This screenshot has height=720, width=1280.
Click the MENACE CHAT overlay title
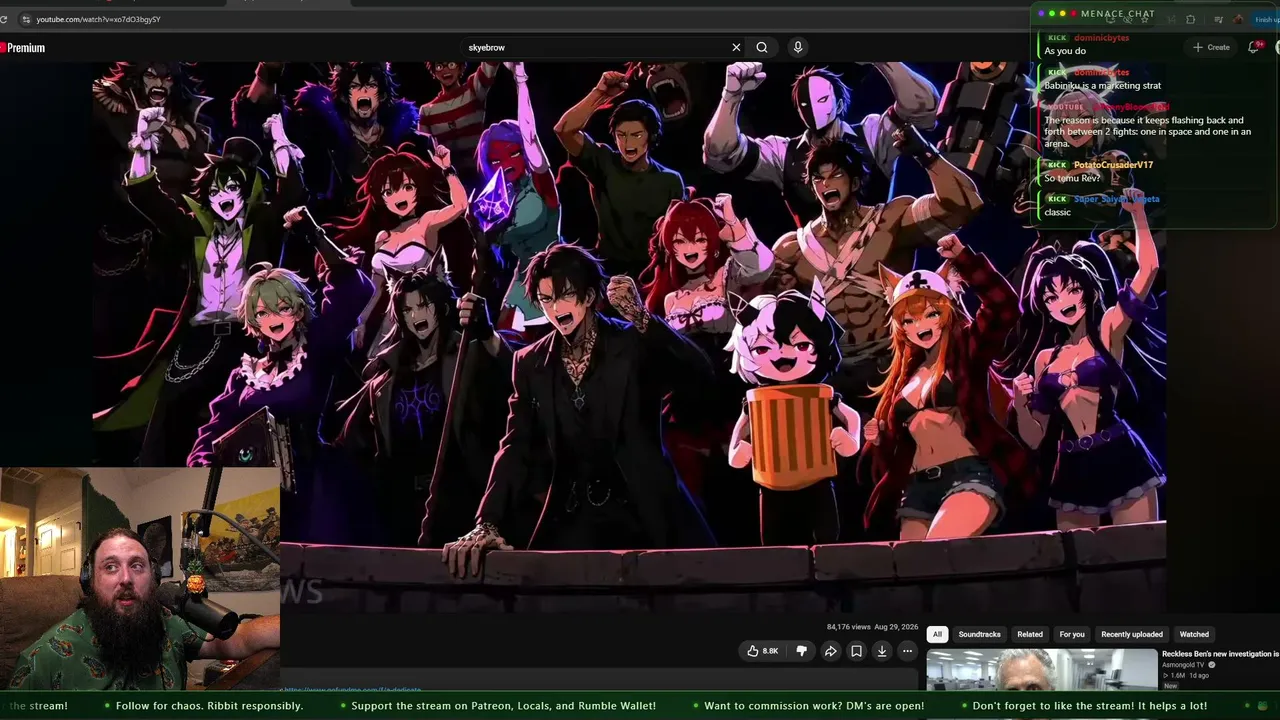pos(1117,14)
